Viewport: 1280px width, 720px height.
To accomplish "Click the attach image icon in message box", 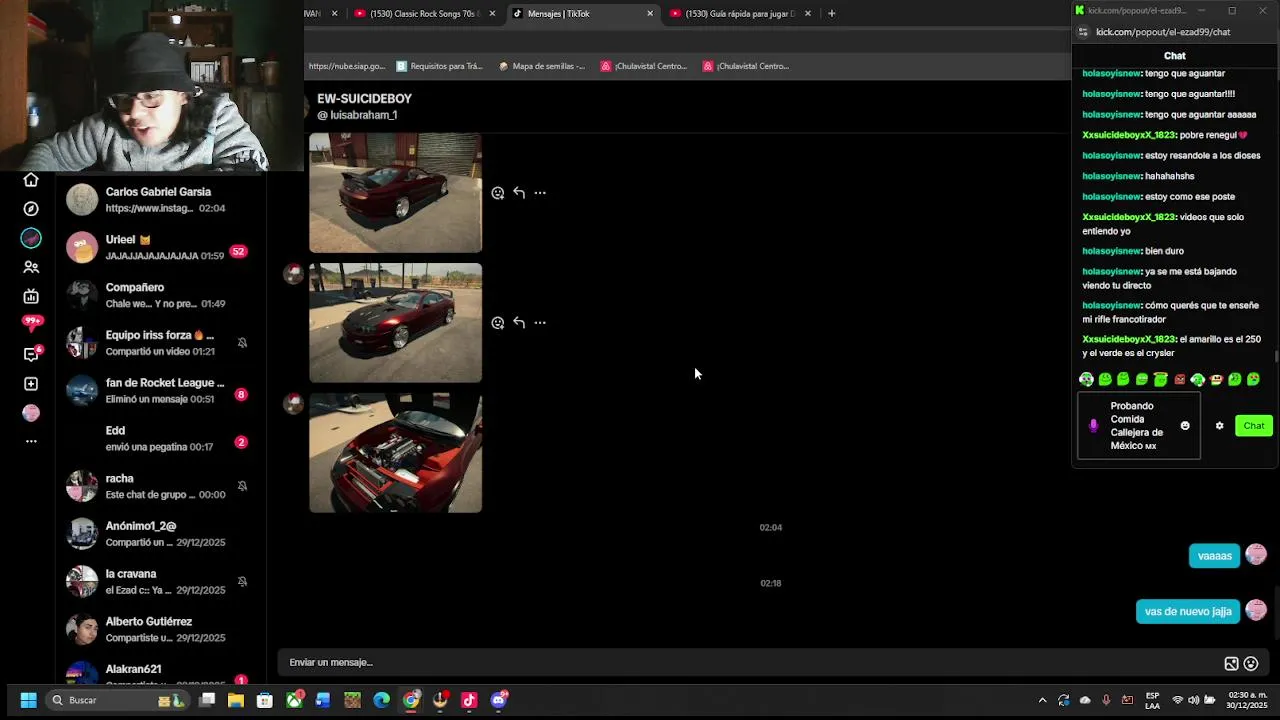I will coord(1231,663).
